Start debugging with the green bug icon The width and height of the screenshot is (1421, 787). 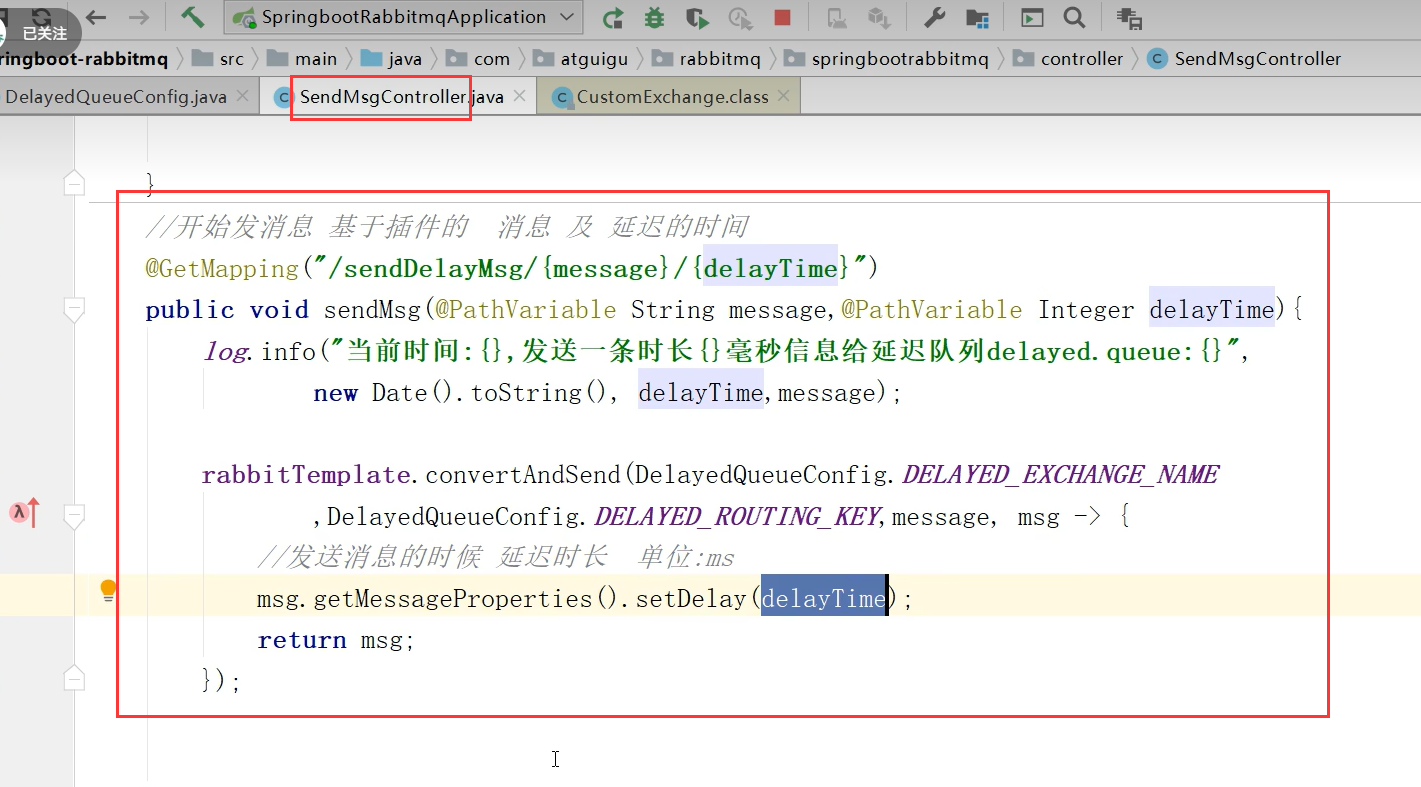655,17
